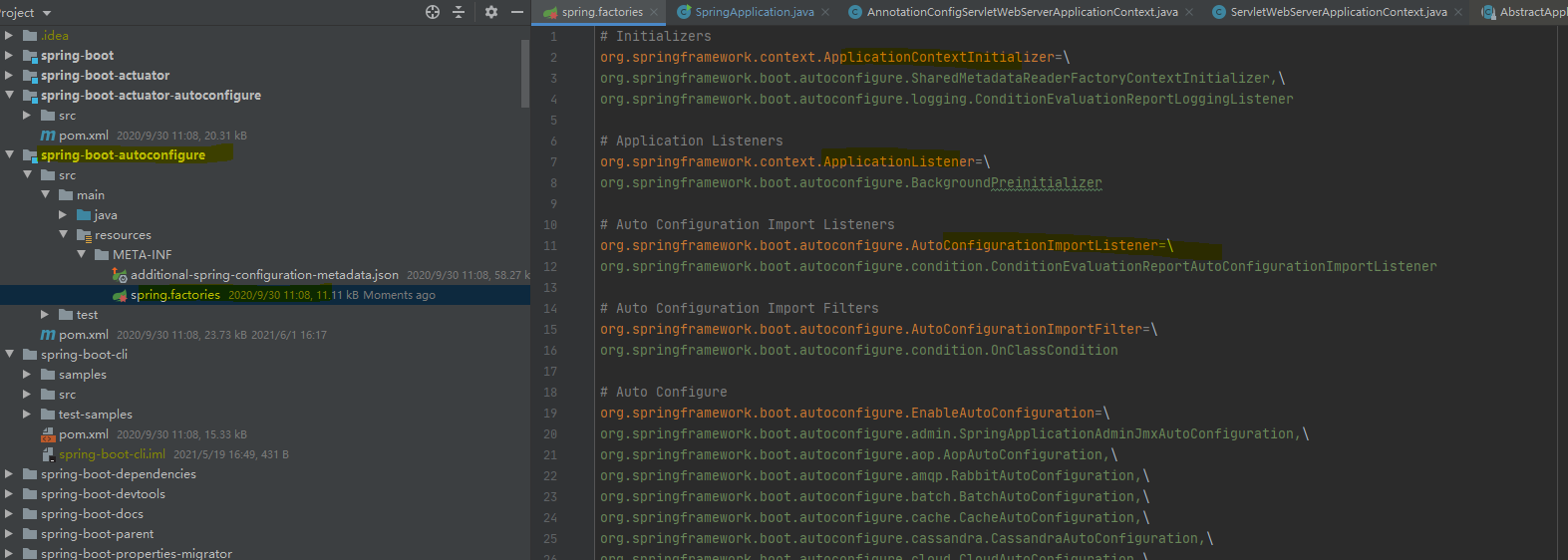Click the SpringApplication.java tab class icon
The width and height of the screenshot is (1568, 560).
point(684,12)
